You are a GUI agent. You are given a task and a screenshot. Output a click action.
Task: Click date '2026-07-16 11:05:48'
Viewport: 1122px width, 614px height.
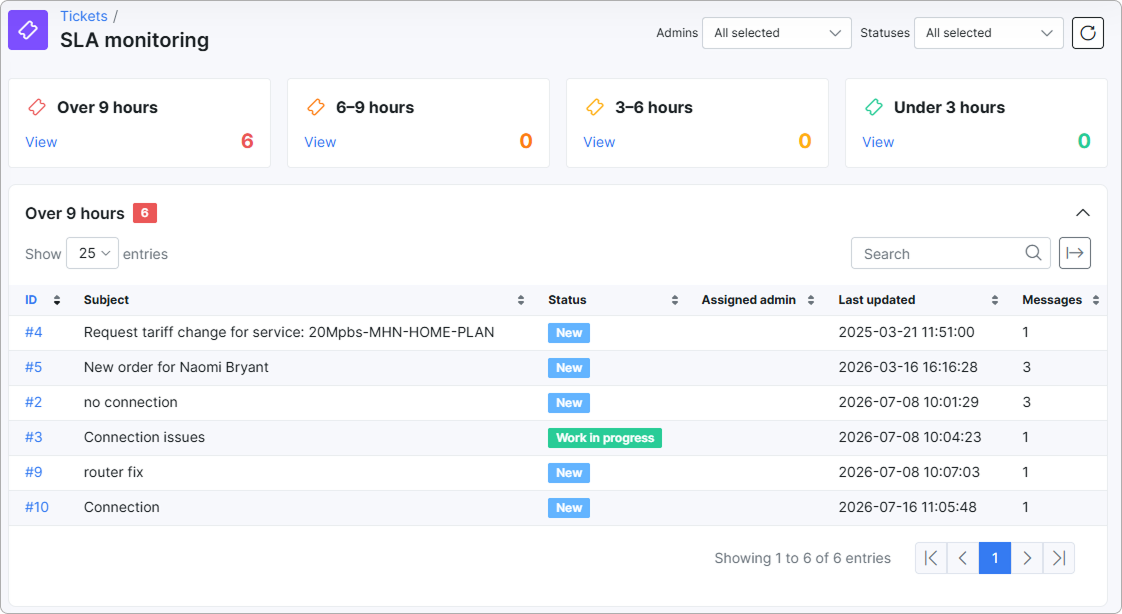tap(907, 507)
